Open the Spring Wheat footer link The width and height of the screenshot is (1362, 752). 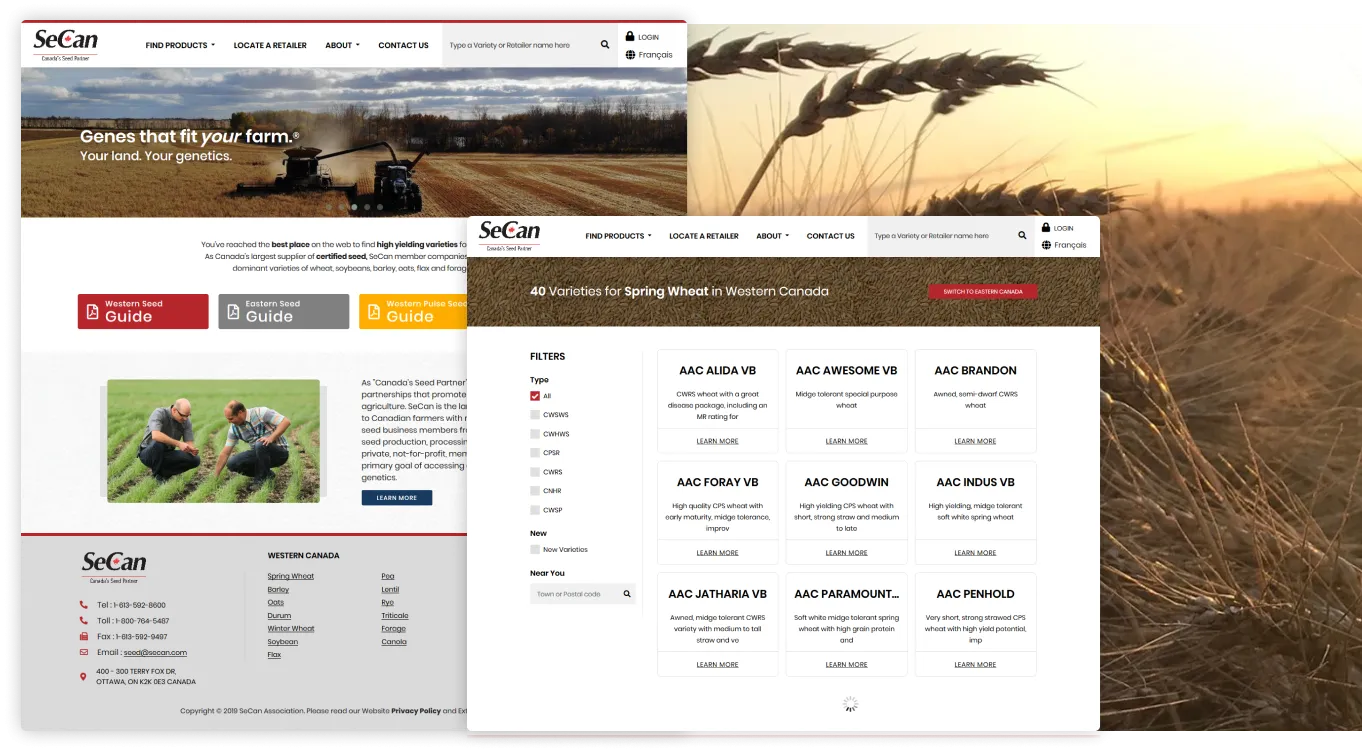click(x=290, y=577)
